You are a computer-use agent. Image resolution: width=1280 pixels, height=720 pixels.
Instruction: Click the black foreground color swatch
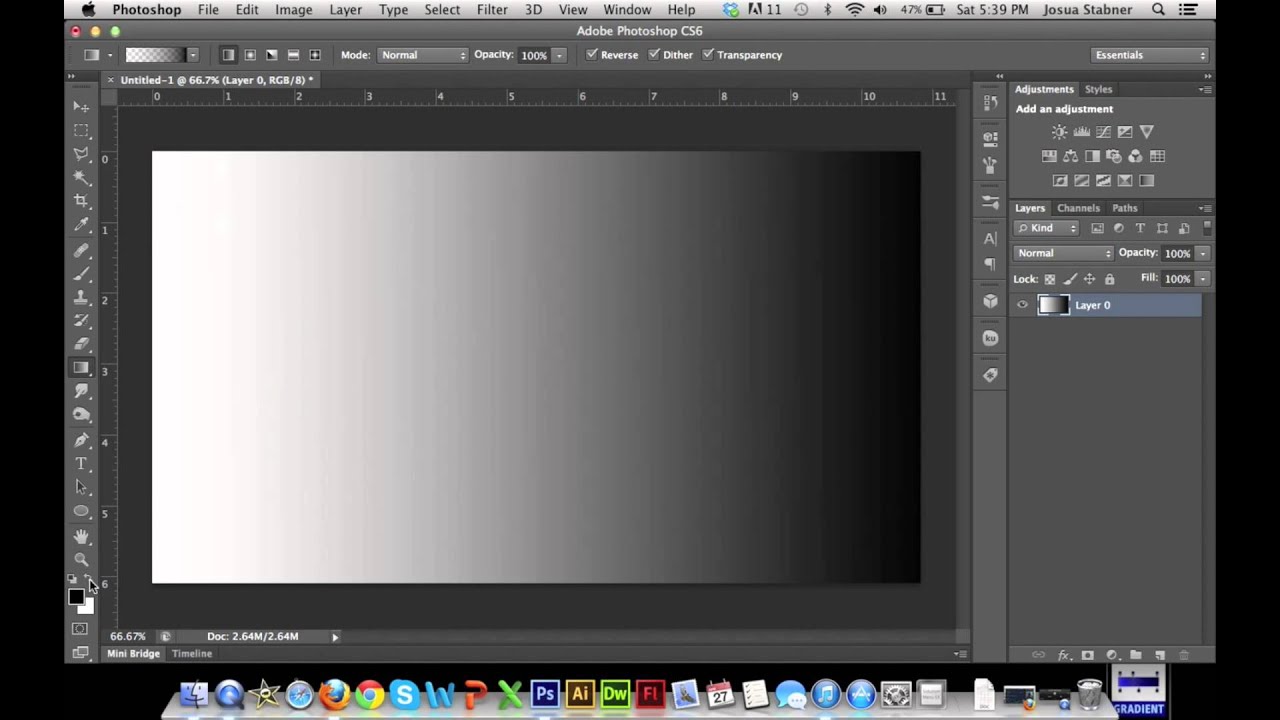pyautogui.click(x=76, y=597)
